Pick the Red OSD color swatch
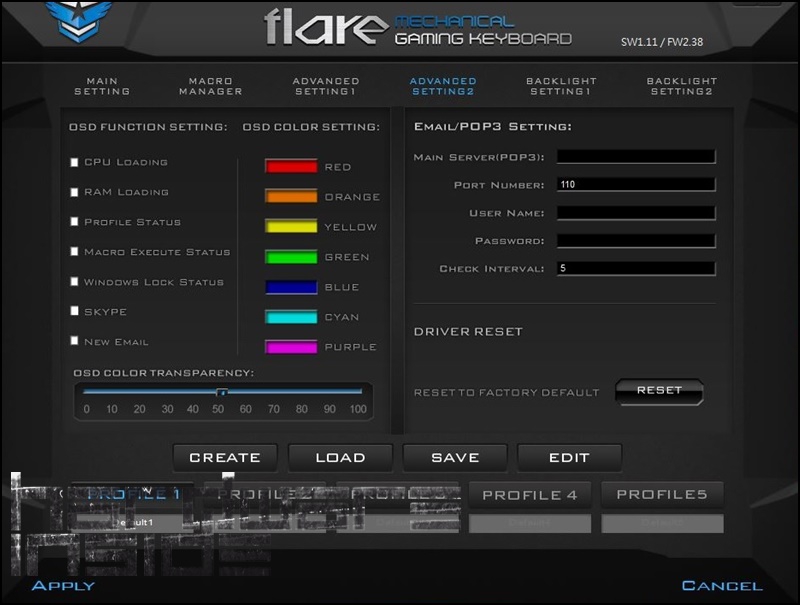Image resolution: width=800 pixels, height=605 pixels. tap(291, 166)
